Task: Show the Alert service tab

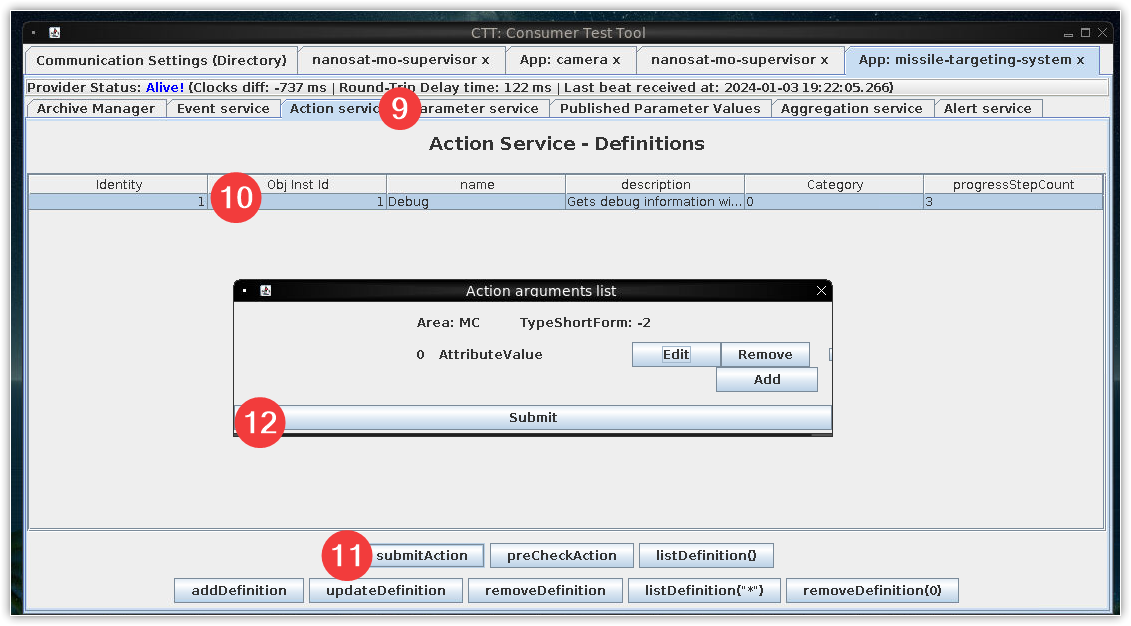Action: pos(987,108)
